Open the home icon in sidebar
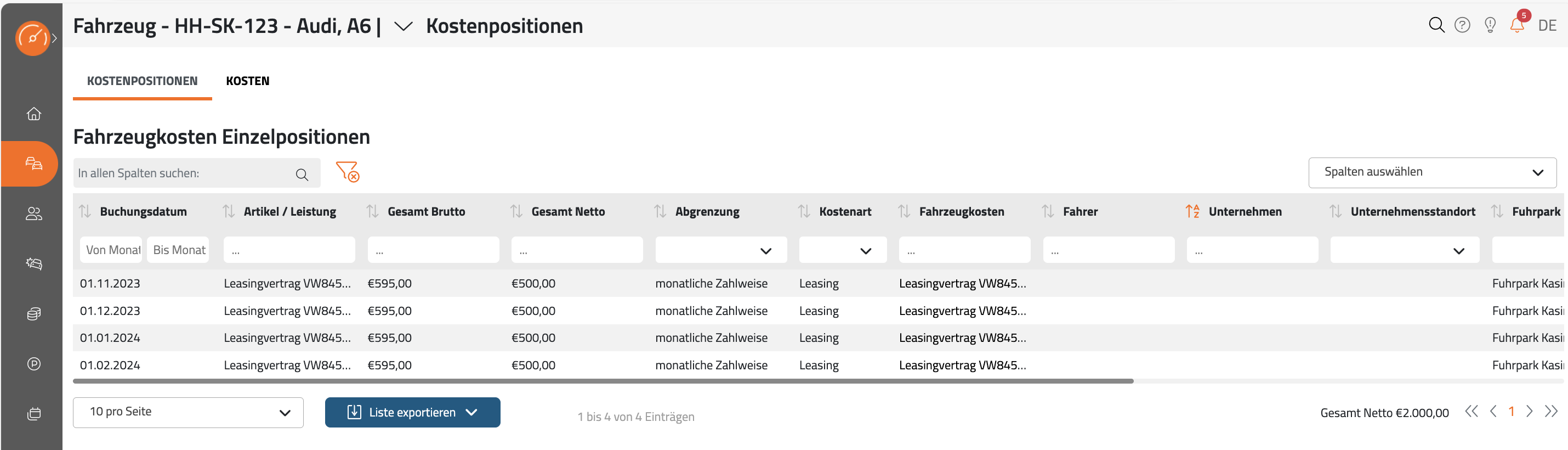 34,114
